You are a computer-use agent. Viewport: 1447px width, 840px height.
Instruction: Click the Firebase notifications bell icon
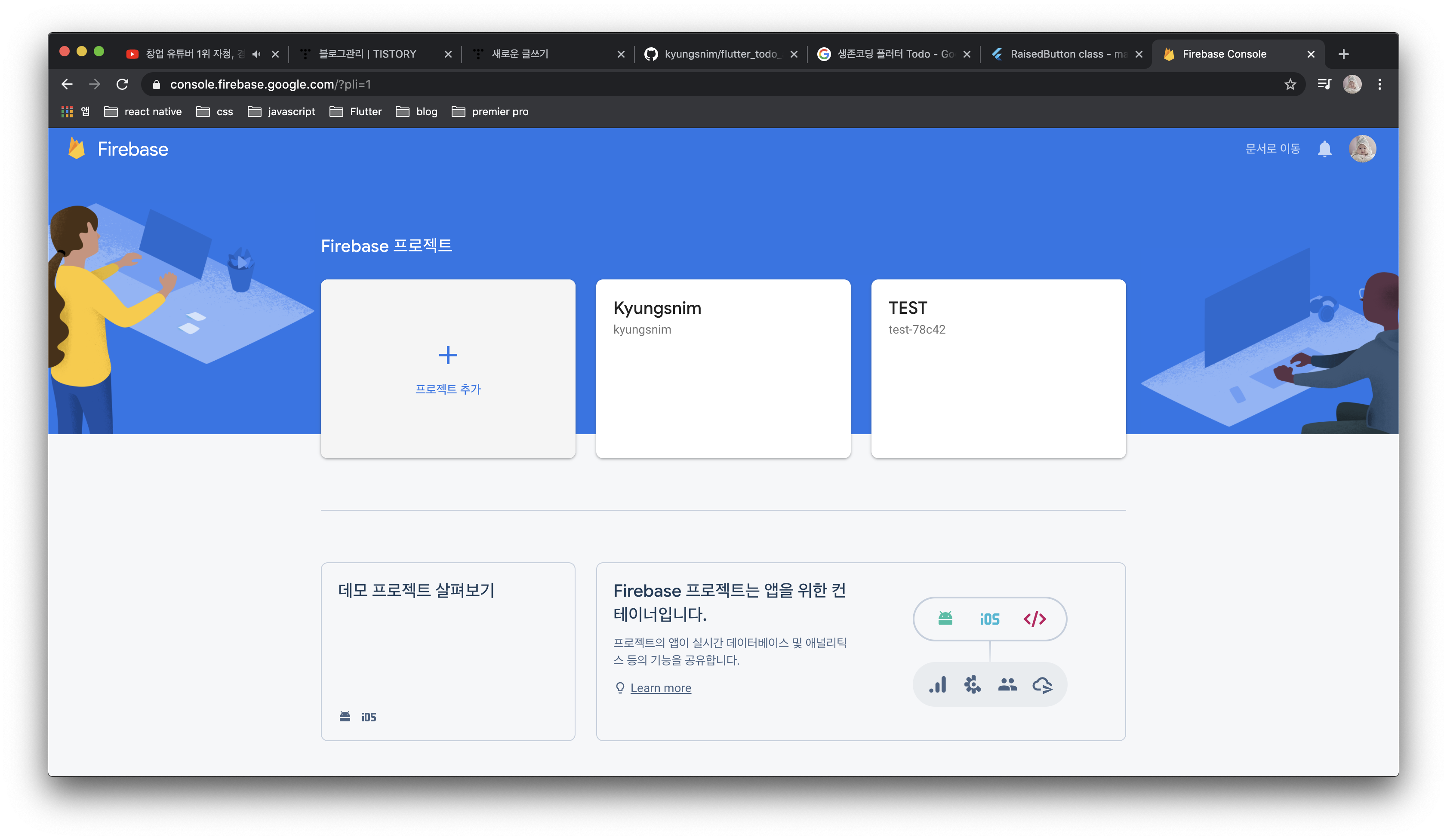click(x=1324, y=149)
